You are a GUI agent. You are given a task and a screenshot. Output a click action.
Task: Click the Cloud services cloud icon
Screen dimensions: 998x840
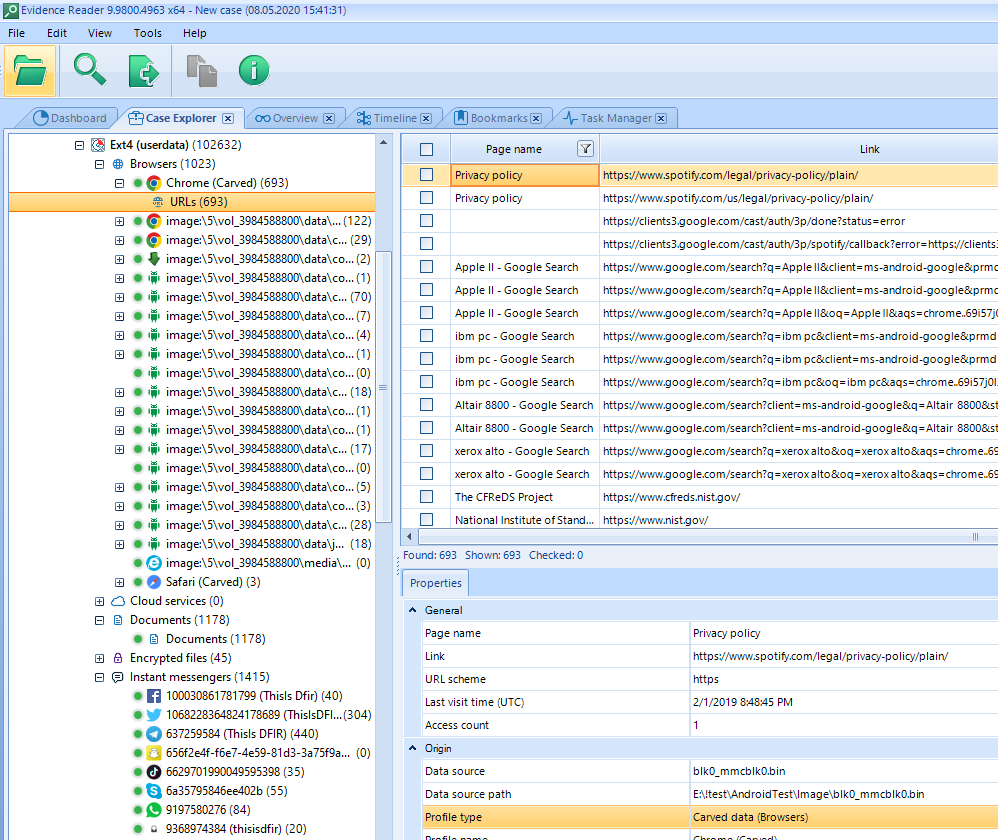[x=118, y=601]
